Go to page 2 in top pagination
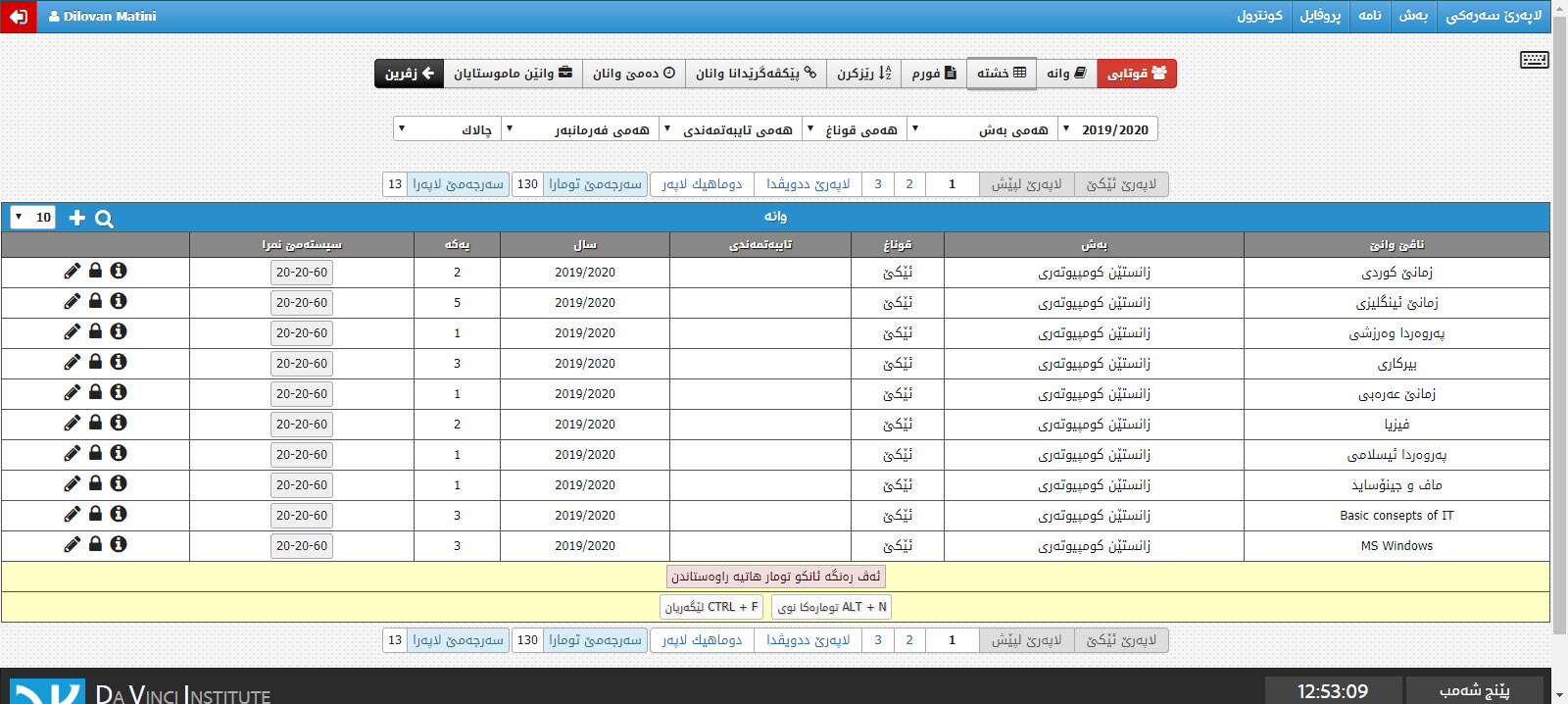1568x704 pixels. [909, 184]
